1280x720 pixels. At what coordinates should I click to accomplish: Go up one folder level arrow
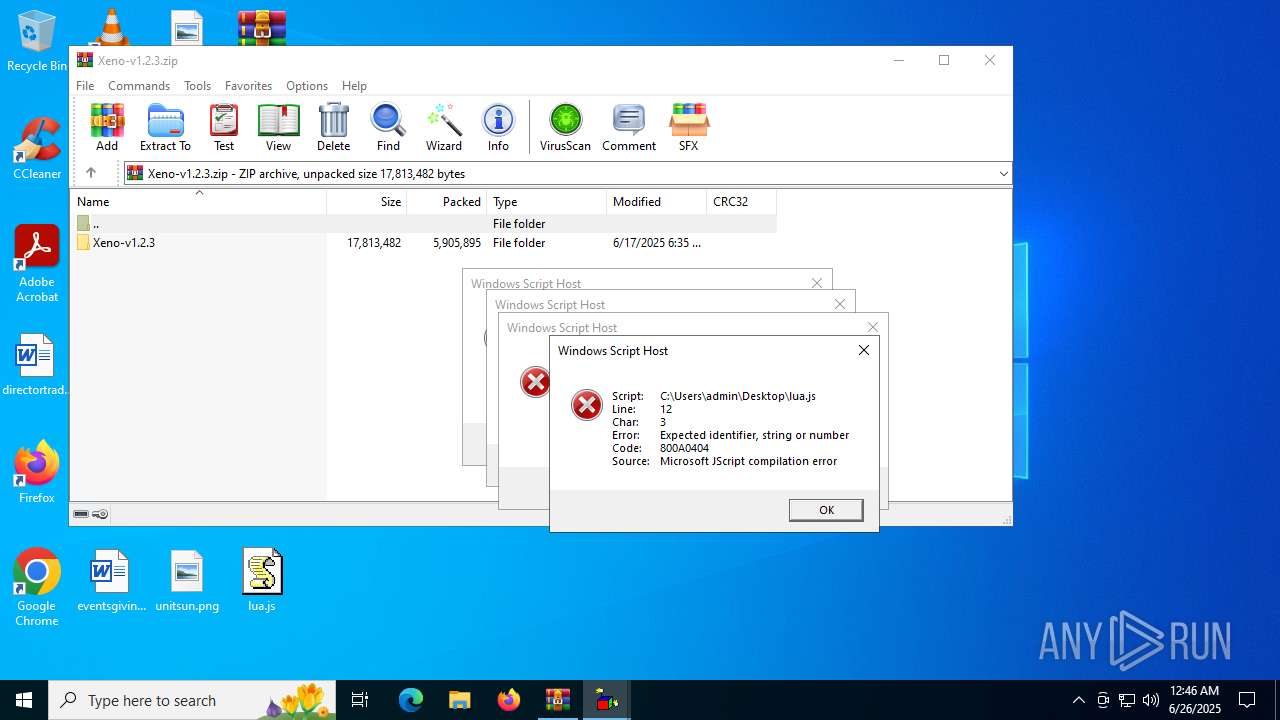[91, 173]
